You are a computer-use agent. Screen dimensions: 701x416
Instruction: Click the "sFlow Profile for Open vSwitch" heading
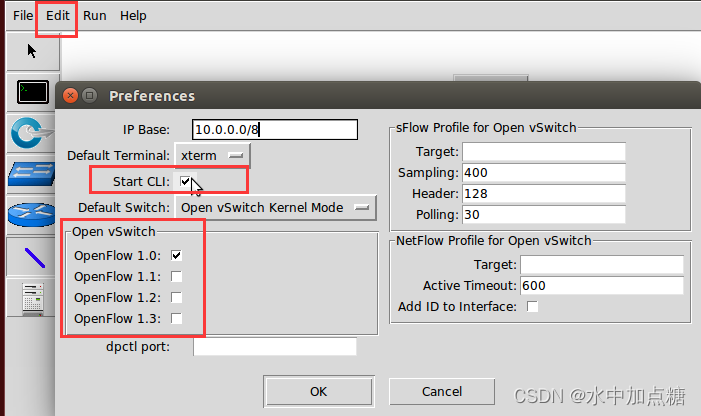(x=486, y=128)
